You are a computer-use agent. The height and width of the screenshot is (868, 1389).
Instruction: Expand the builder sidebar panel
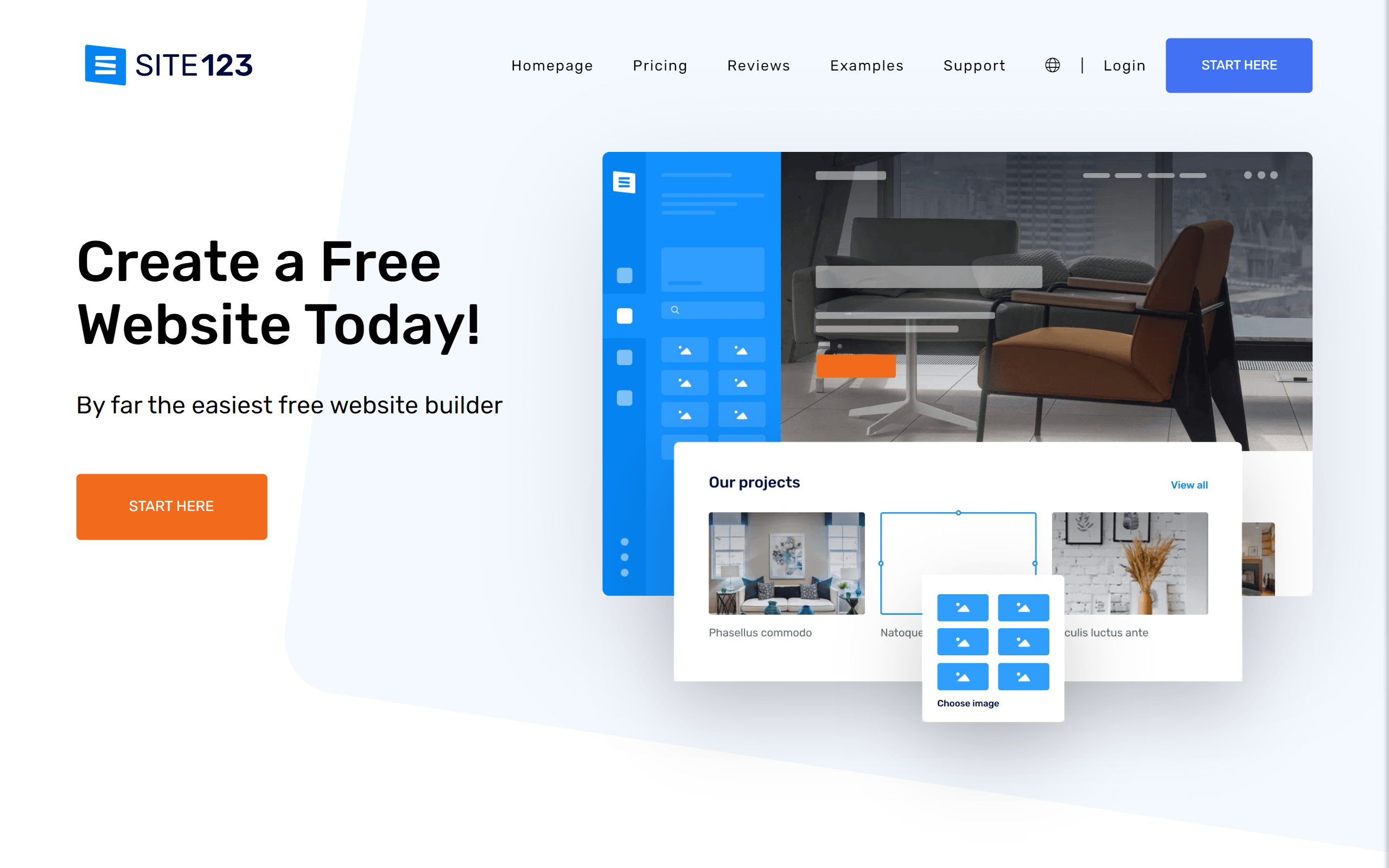tap(623, 182)
